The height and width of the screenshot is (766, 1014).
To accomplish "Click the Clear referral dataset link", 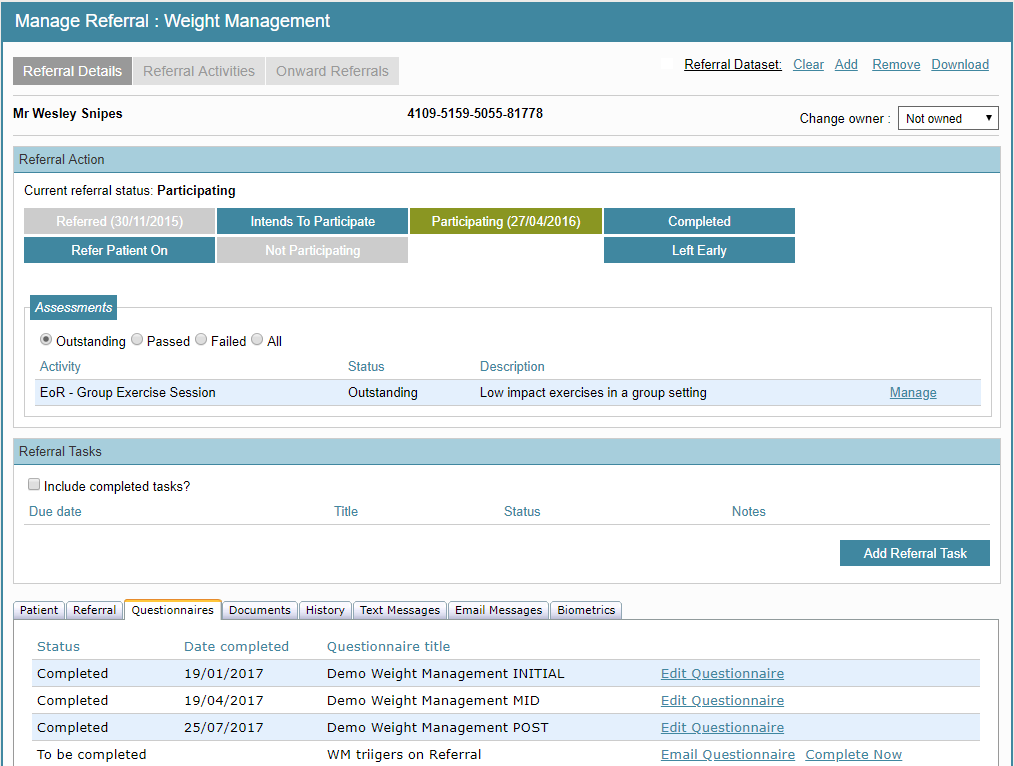I will pyautogui.click(x=808, y=65).
